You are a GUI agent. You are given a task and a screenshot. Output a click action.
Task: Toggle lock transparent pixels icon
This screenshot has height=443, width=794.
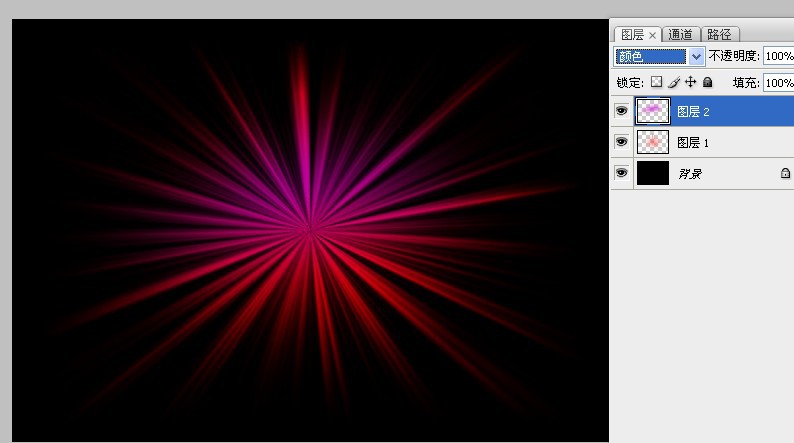tap(656, 82)
